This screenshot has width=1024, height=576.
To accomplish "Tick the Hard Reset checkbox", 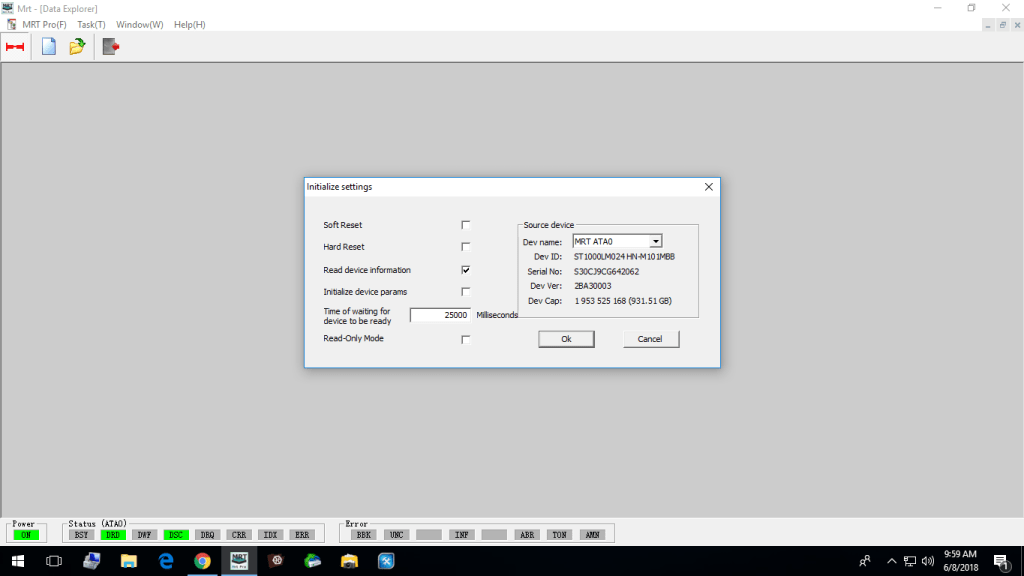I will coord(466,247).
